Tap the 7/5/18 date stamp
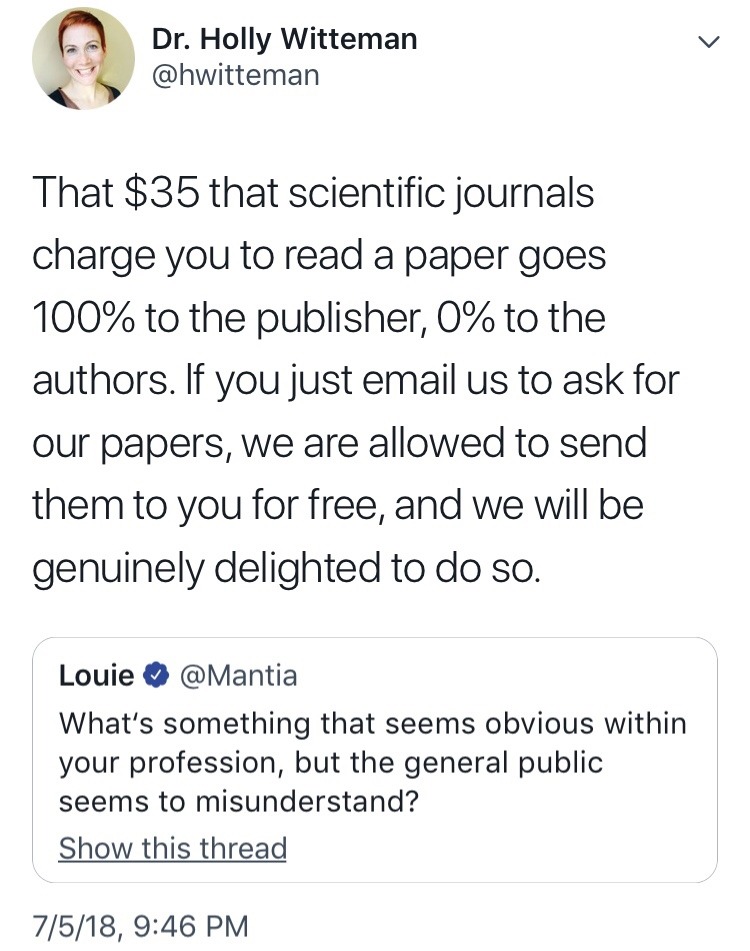Viewport: 750px width, 951px height. 77,924
